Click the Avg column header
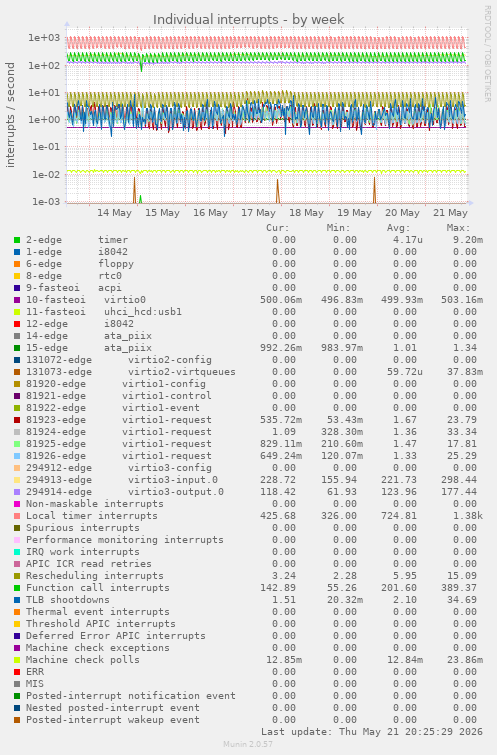This screenshot has height=755, width=497. pyautogui.click(x=398, y=228)
